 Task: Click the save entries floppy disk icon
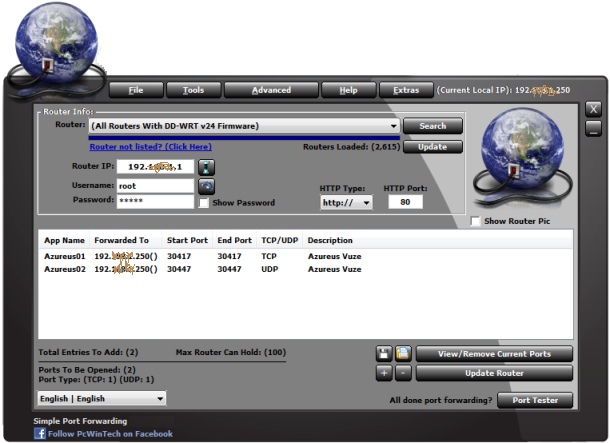coord(384,354)
